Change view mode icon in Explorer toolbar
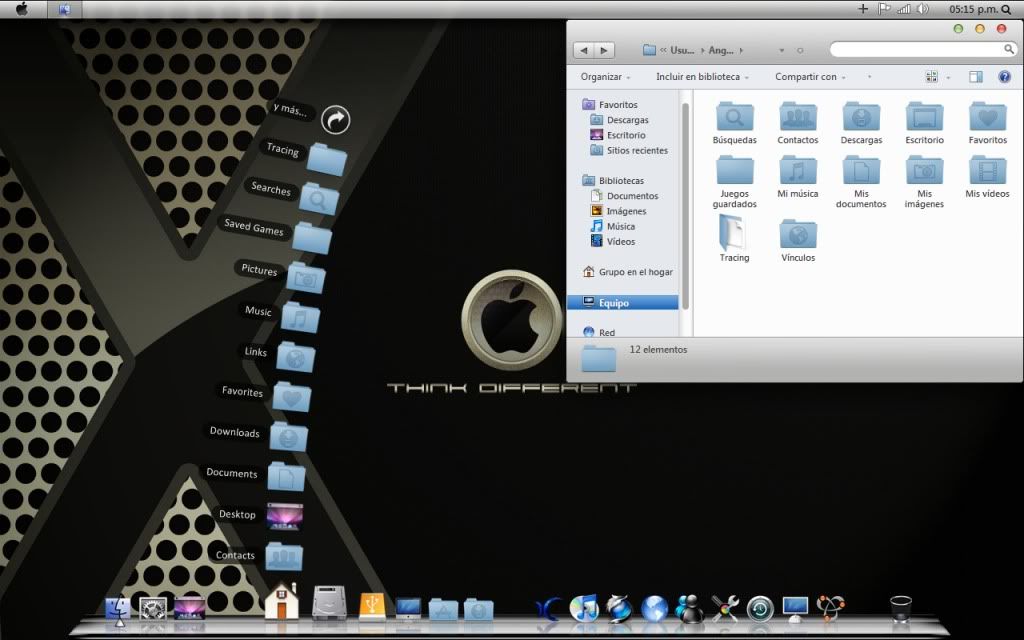1024x640 pixels. (x=932, y=76)
